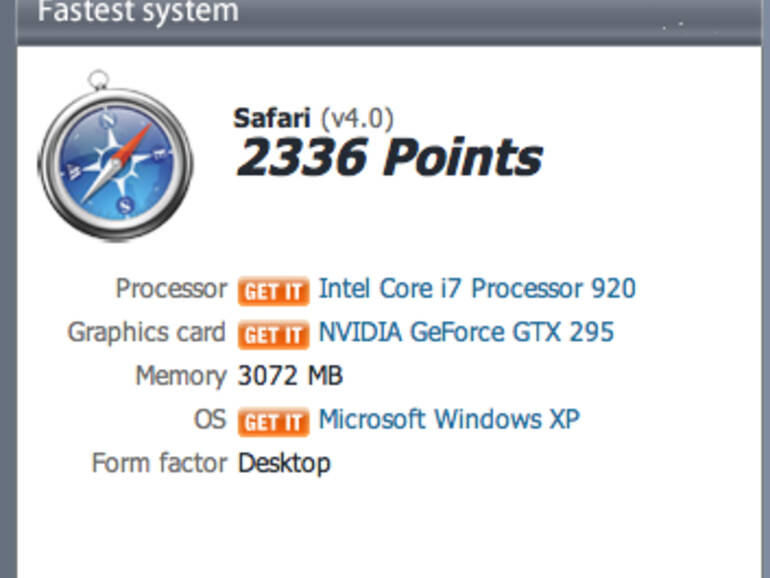Follow the NVIDIA GeForce GTX 295 link
Viewport: 770px width, 578px height.
466,332
